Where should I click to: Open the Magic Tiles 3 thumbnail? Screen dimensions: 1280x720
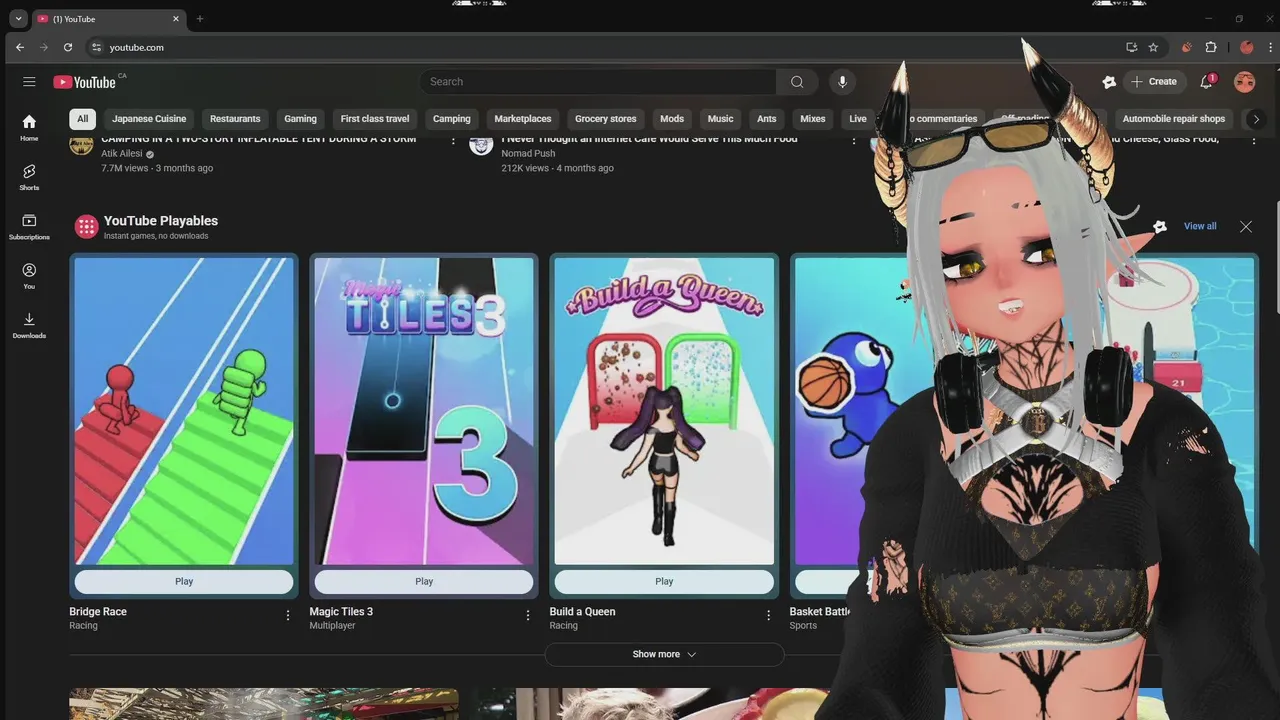(424, 410)
